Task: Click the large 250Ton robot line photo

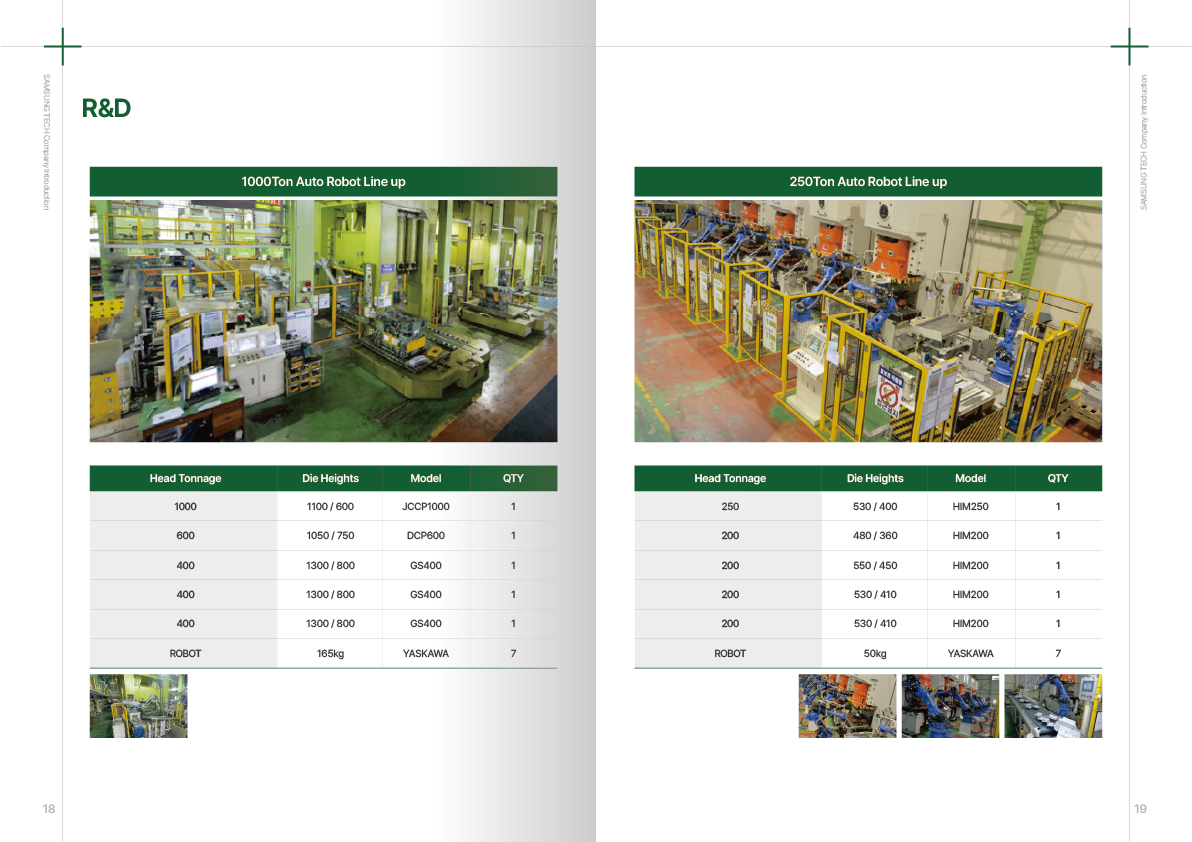Action: click(867, 321)
